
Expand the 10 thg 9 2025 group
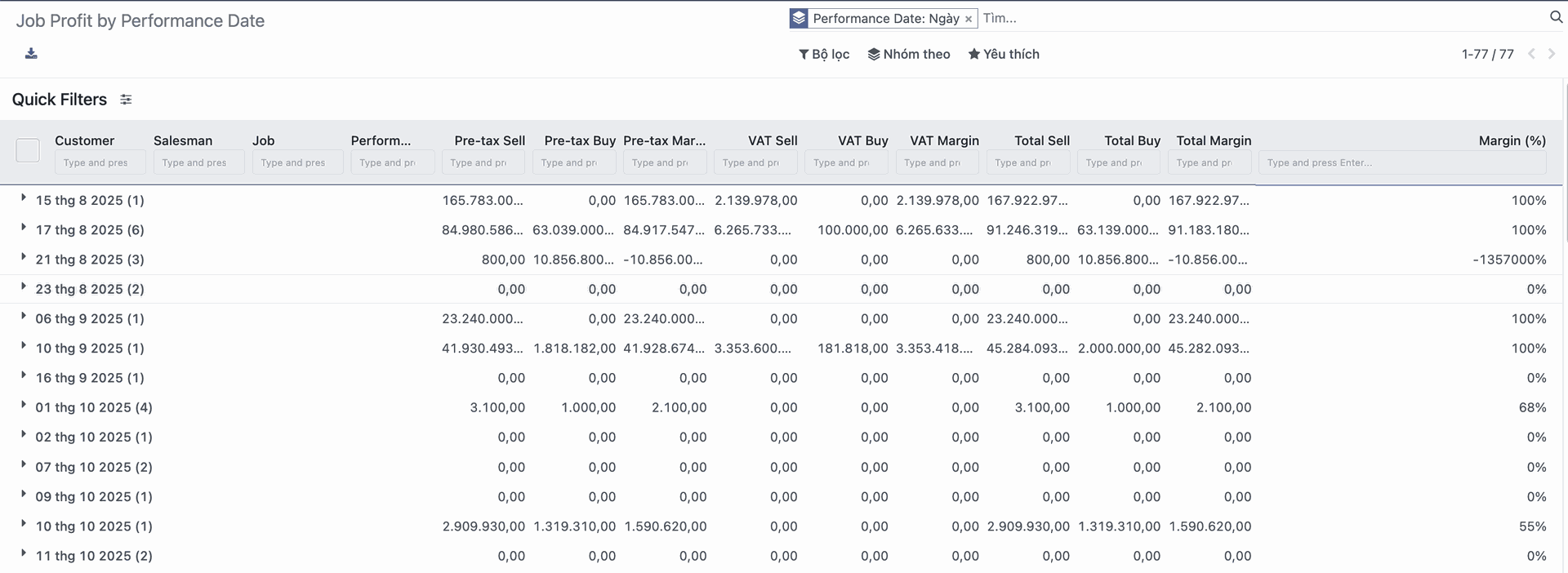(x=24, y=346)
